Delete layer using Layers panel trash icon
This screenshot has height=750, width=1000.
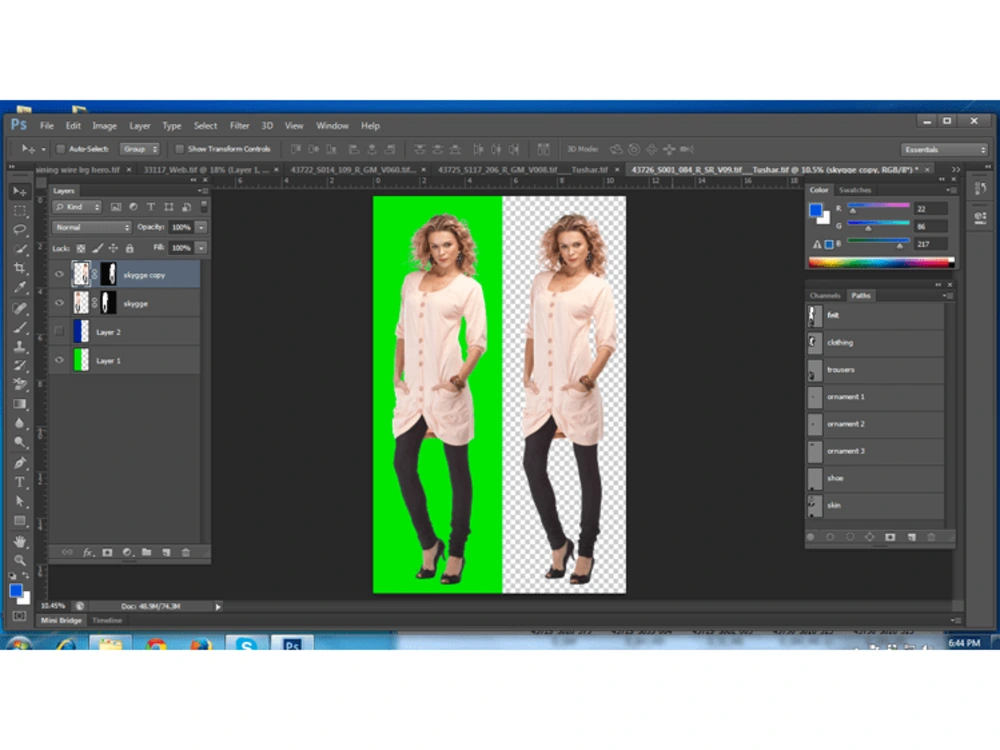coord(186,552)
